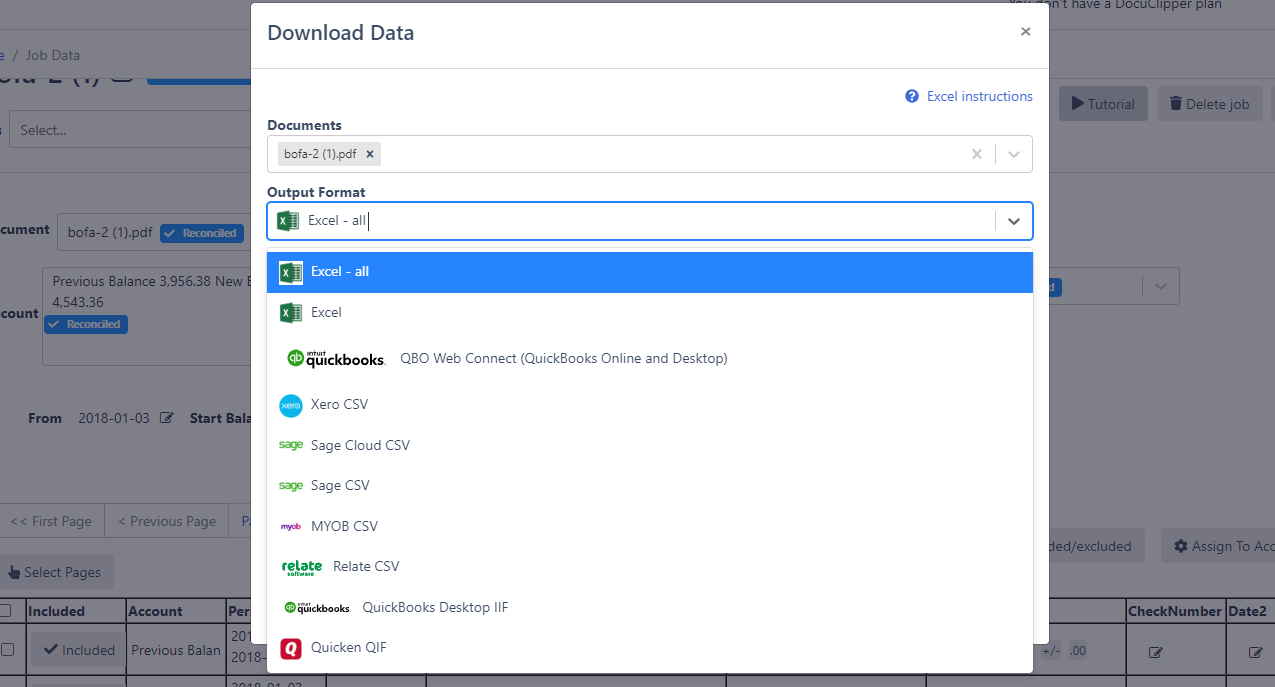Open the account dropdown at the right of the page
The width and height of the screenshot is (1275, 687).
[x=1160, y=287]
